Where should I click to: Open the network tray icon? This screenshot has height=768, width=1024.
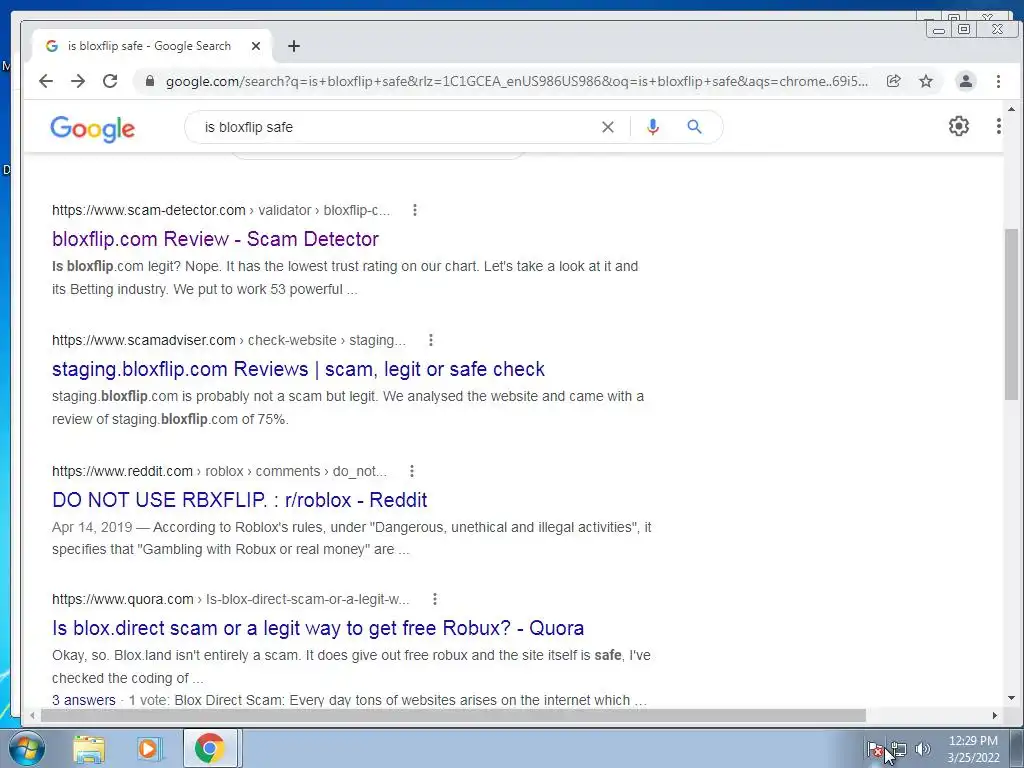click(x=899, y=750)
